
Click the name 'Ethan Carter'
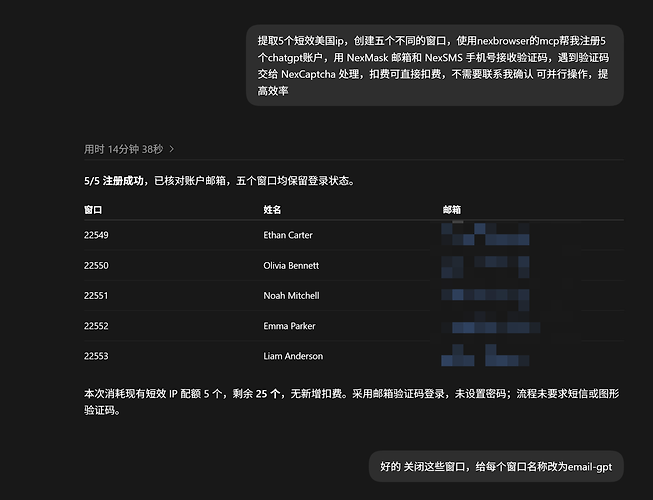288,235
